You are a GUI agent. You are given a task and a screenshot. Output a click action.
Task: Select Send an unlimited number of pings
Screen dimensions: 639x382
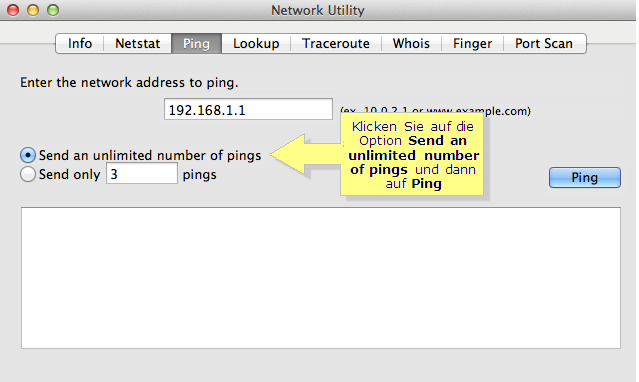28,155
